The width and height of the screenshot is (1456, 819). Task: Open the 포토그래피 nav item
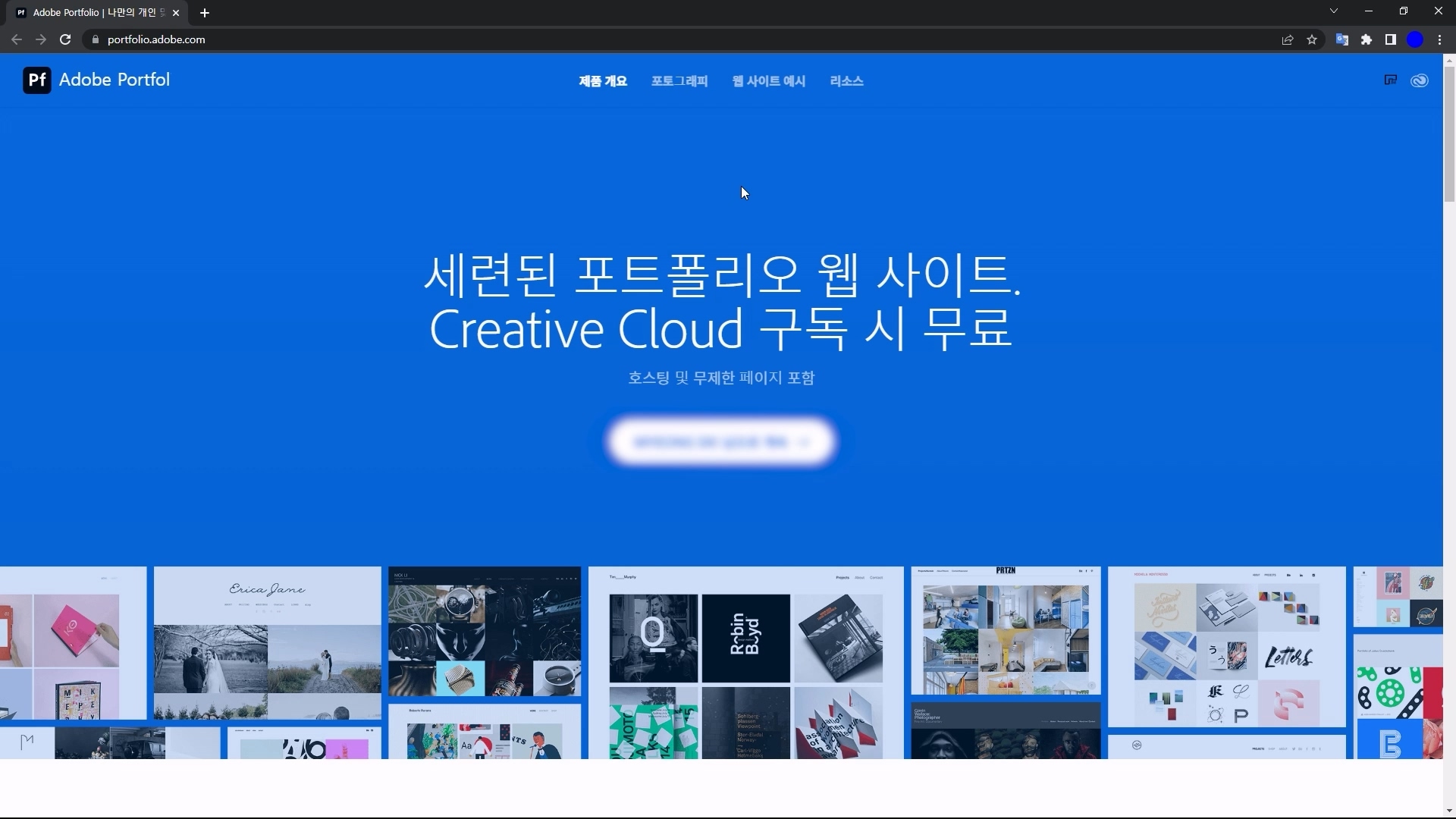click(x=679, y=81)
